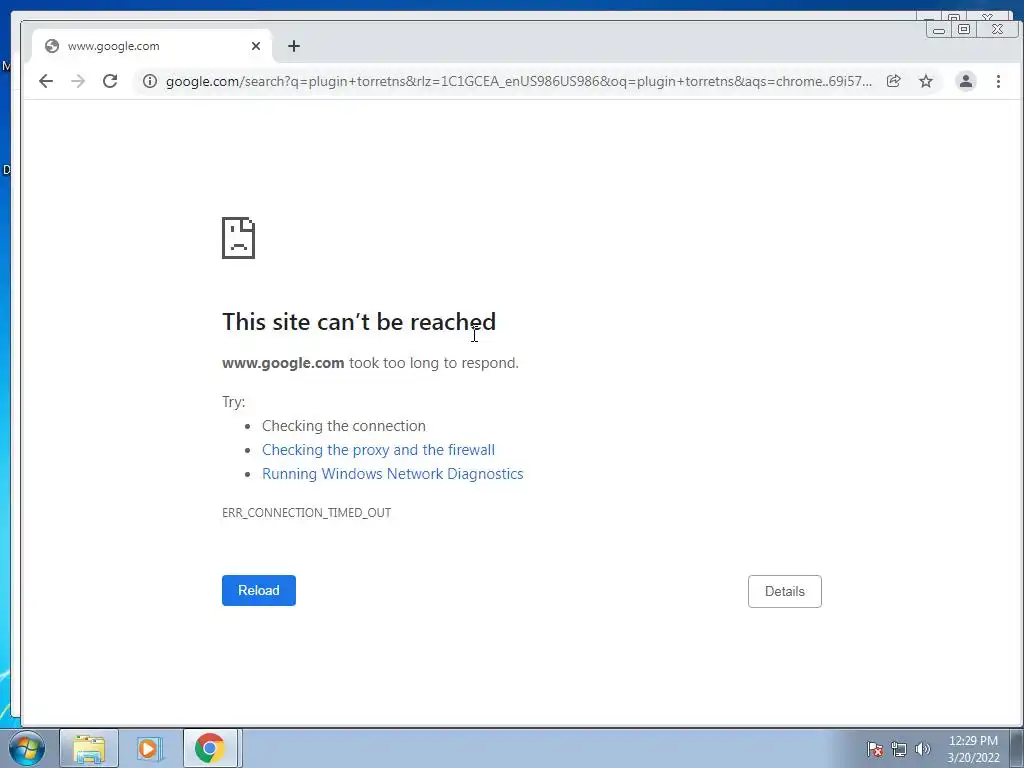Reload the page using toolbar icon
Image resolution: width=1024 pixels, height=768 pixels.
point(110,81)
